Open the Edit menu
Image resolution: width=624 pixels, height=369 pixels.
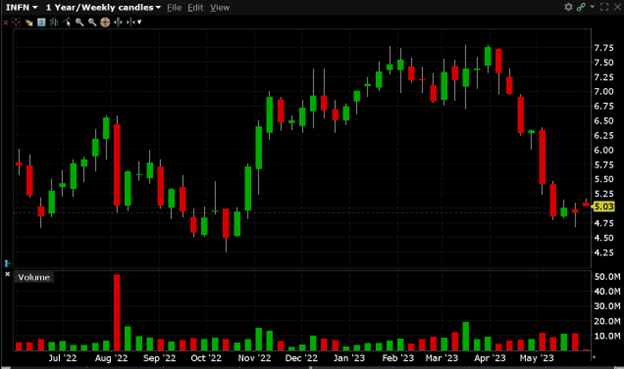point(195,8)
